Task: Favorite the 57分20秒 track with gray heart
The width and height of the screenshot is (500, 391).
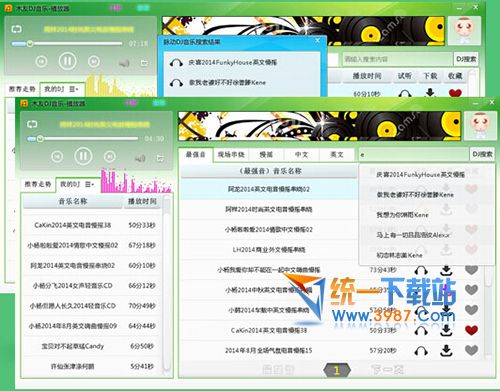Action: point(471,350)
